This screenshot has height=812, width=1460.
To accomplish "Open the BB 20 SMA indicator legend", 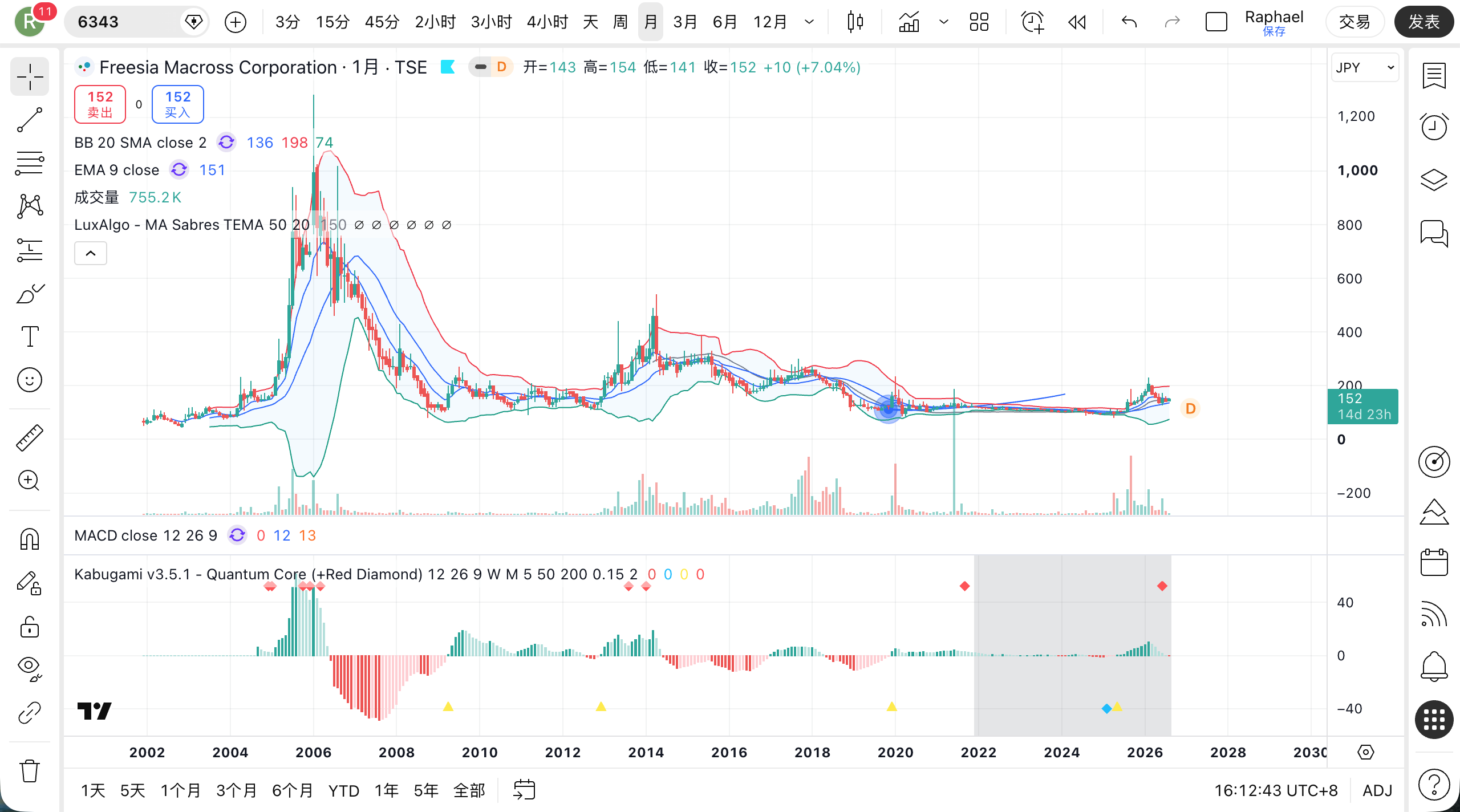I will (140, 143).
